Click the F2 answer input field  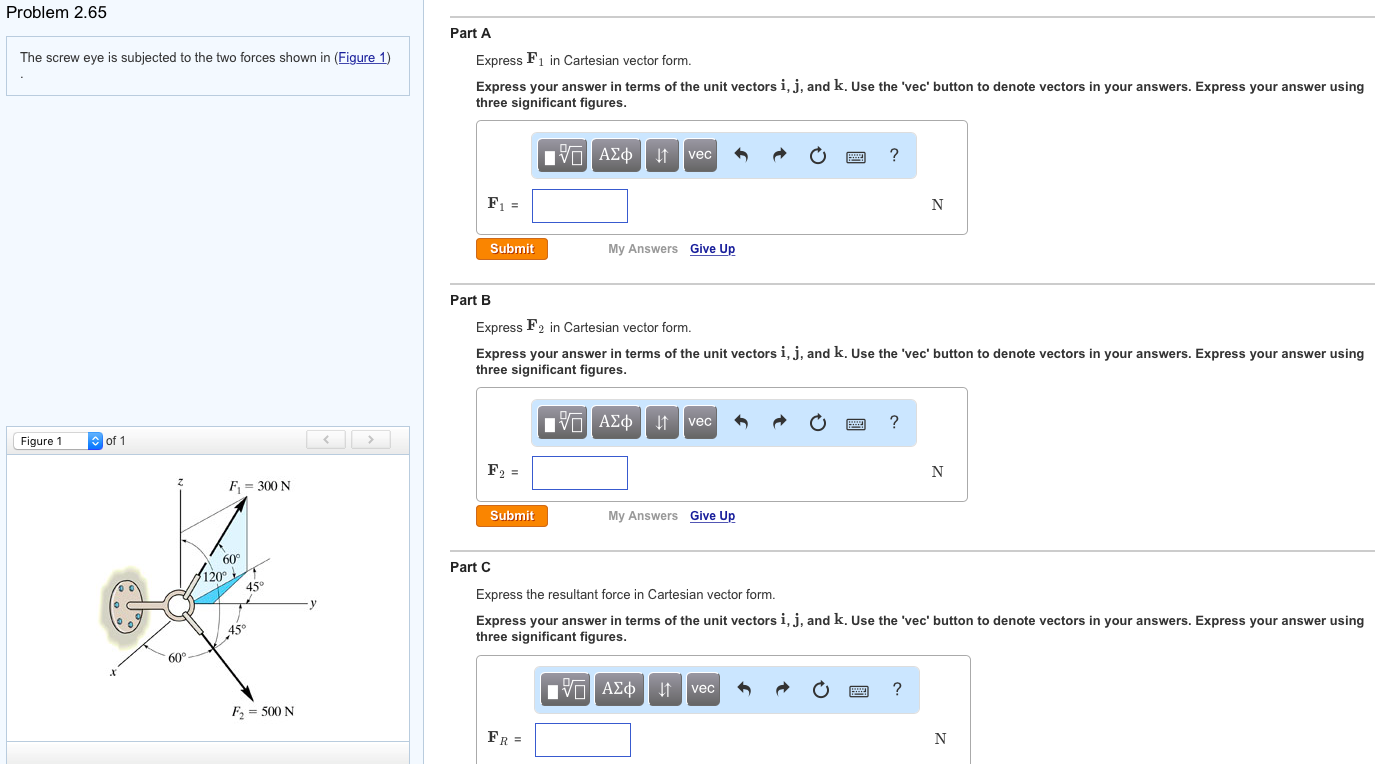coord(580,472)
